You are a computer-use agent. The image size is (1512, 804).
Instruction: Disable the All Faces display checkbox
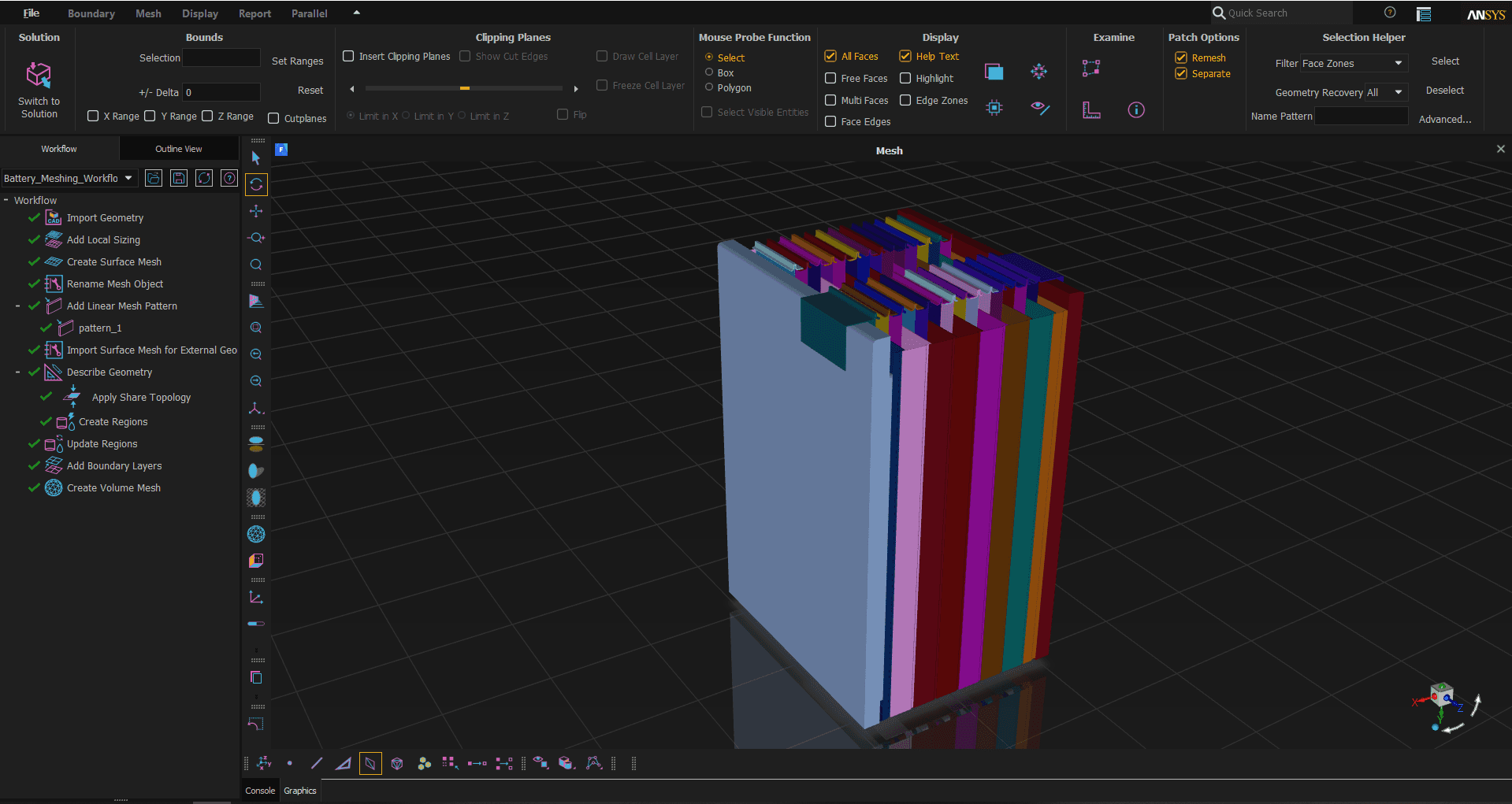[x=830, y=56]
